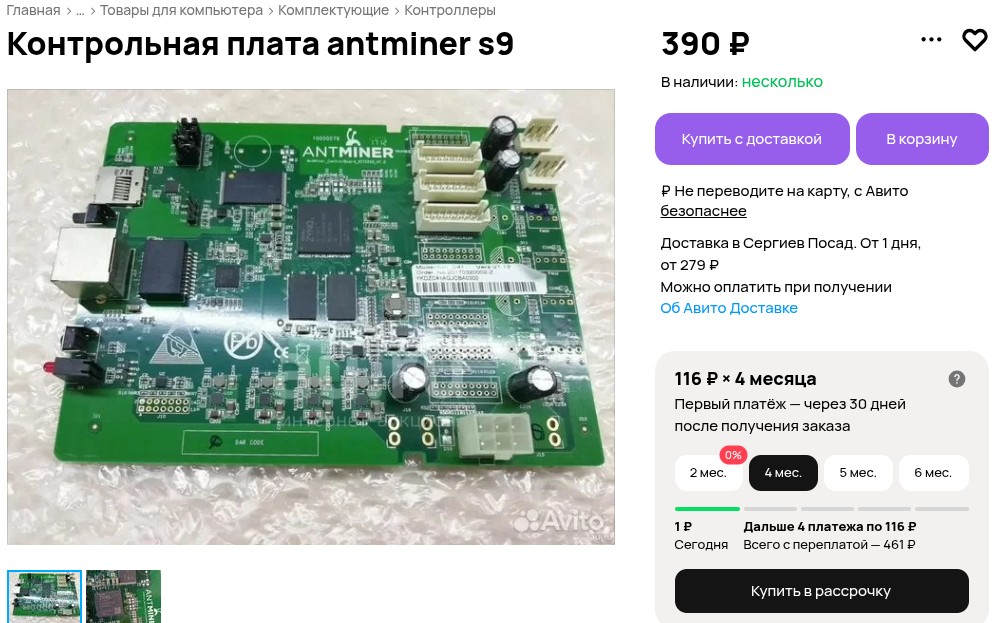This screenshot has width=995, height=623.
Task: Open the main Antminer board photo
Action: pyautogui.click(x=311, y=317)
